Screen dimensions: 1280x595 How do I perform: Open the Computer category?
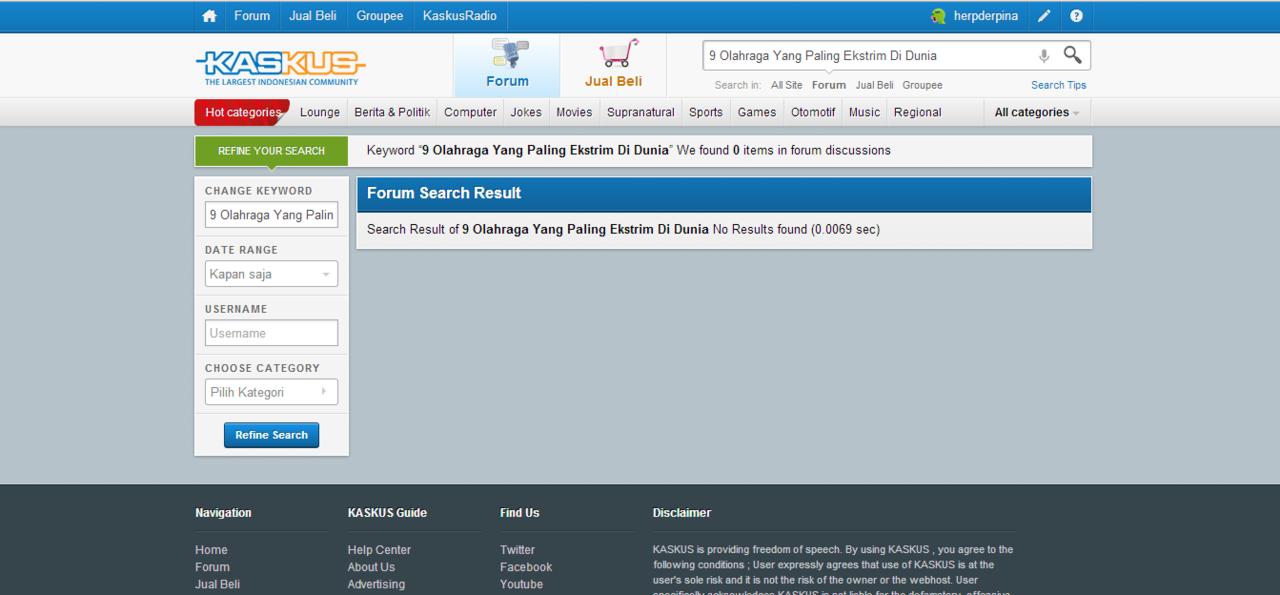point(470,112)
